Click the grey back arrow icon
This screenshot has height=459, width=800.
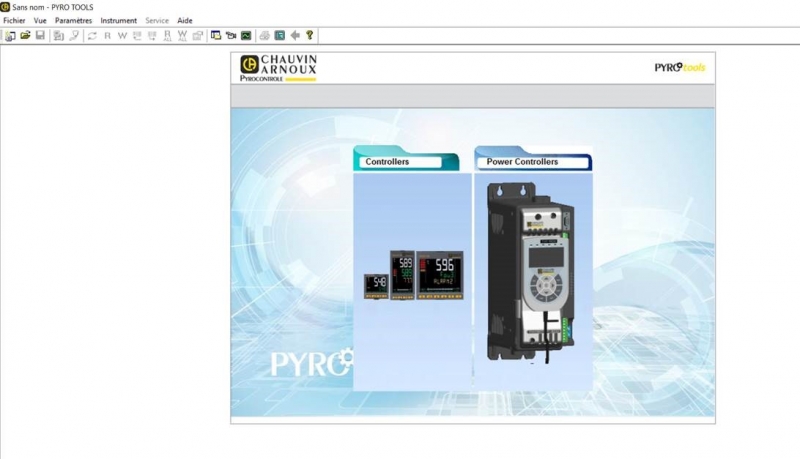[295, 36]
